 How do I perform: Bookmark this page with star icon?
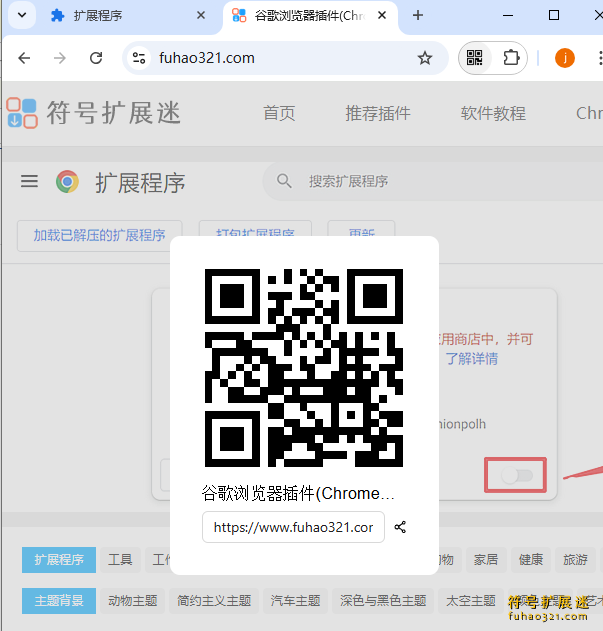click(425, 58)
